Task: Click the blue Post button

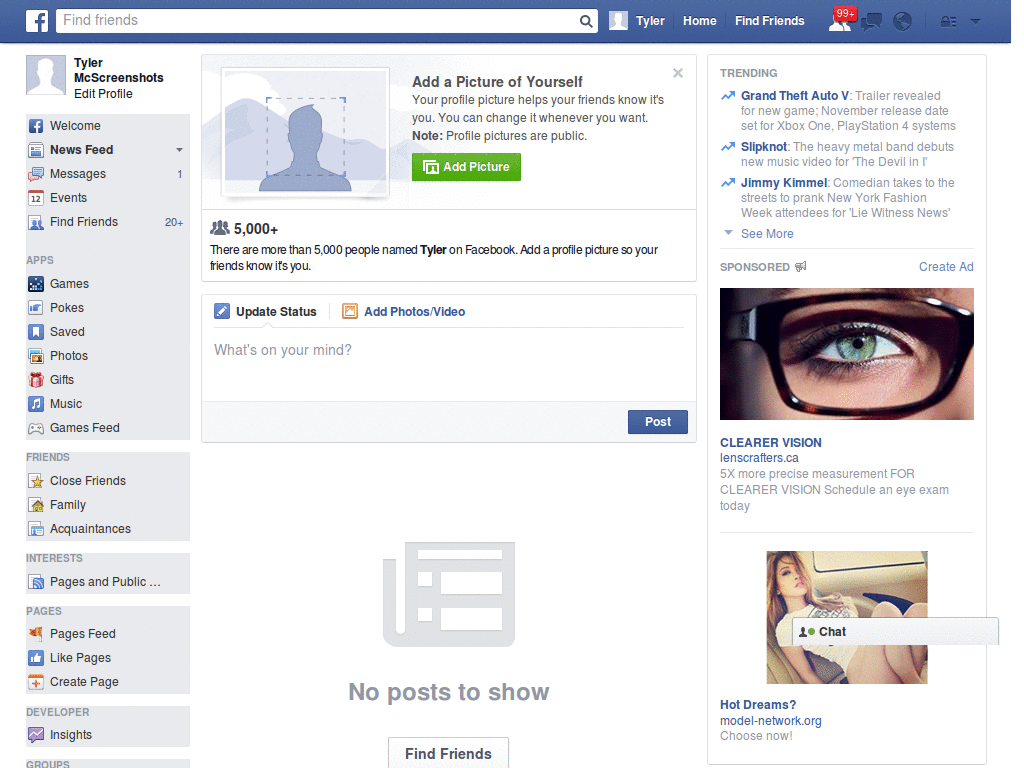Action: [658, 422]
